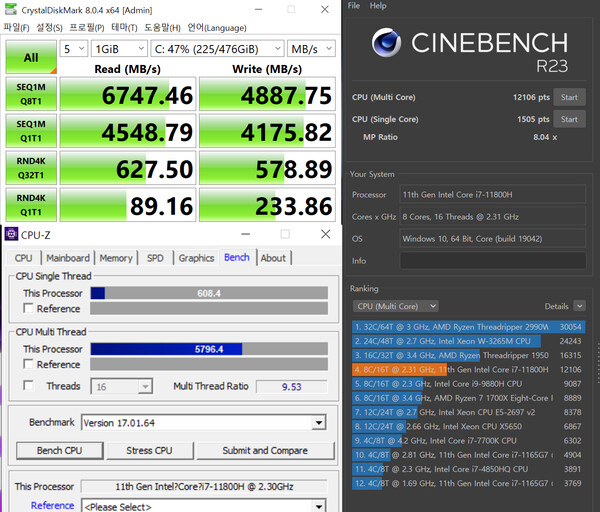Expand the ranking Details dropdown arrow

coord(579,306)
